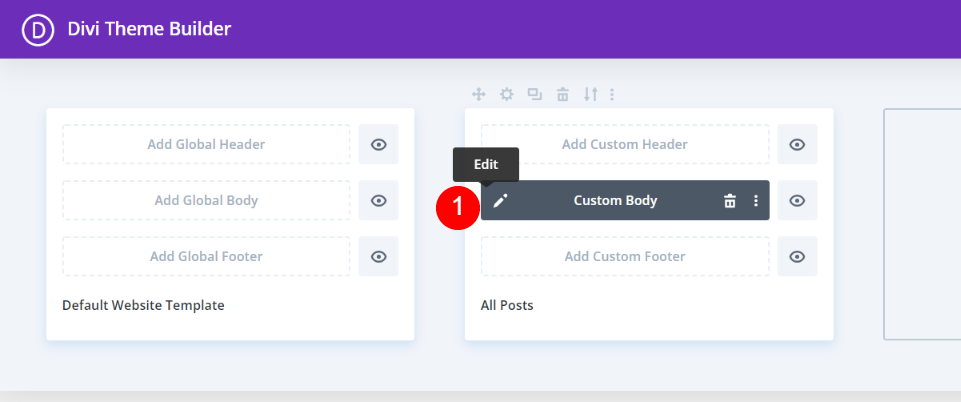
Task: Delete Custom Body with trash icon
Action: 730,200
